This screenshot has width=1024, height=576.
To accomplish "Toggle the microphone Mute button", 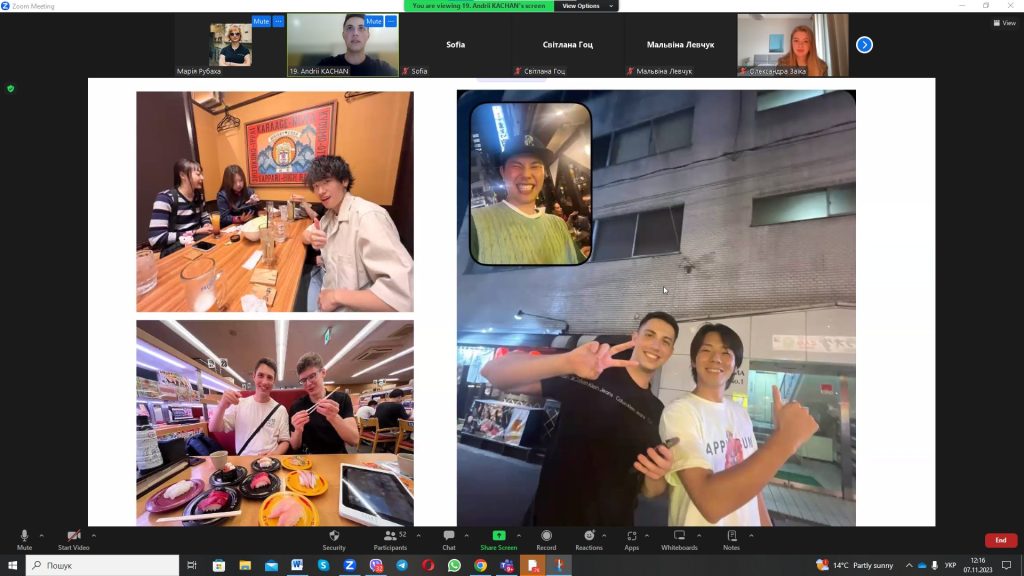I will pos(24,539).
